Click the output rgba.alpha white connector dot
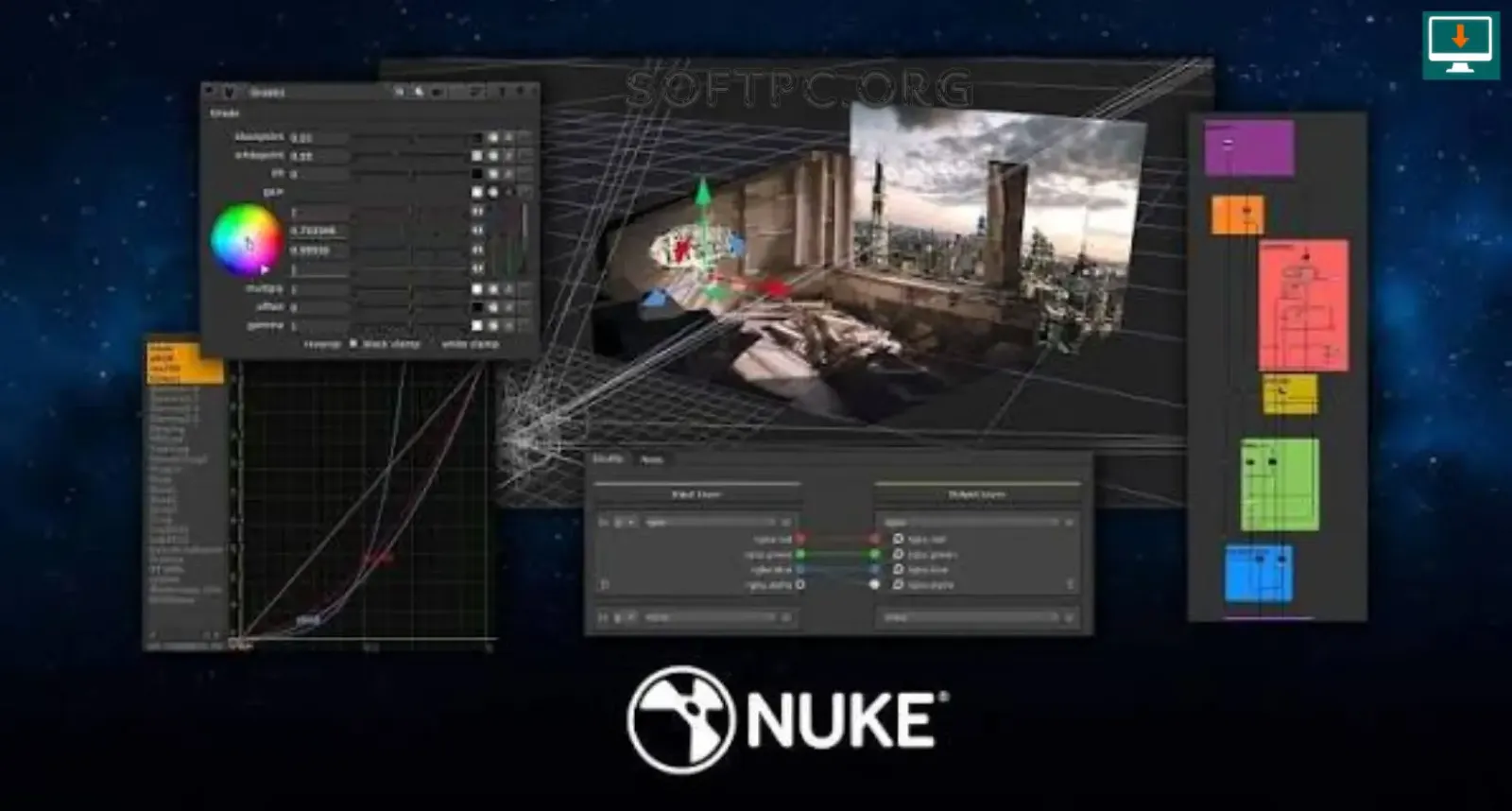 coord(874,584)
